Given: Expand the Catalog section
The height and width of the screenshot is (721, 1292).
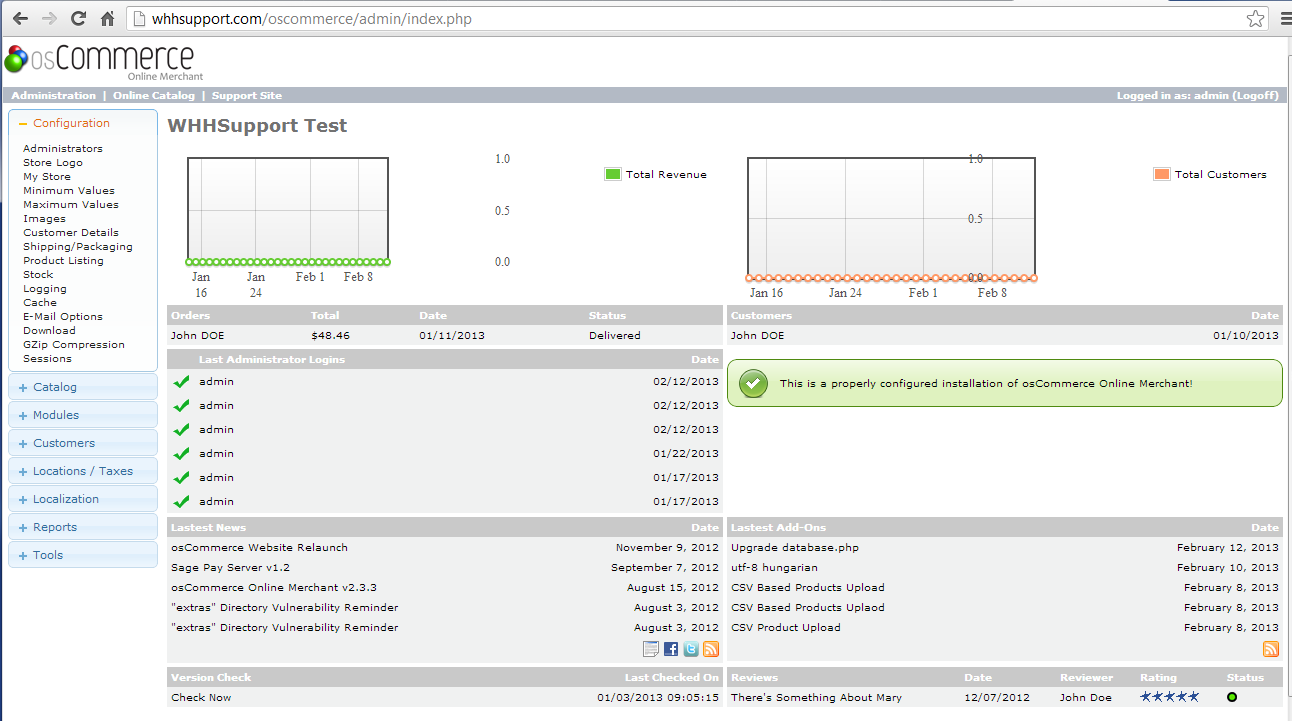Looking at the screenshot, I should (x=54, y=387).
